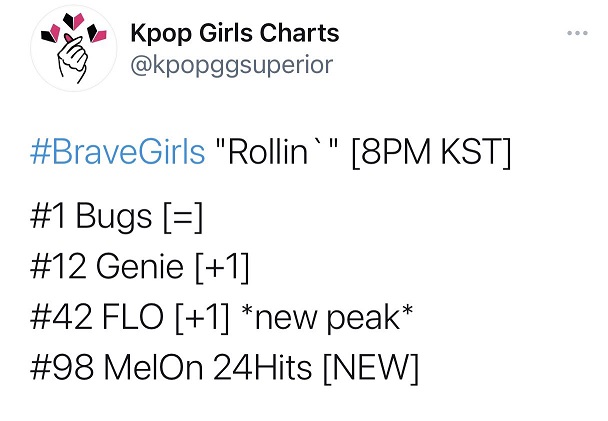This screenshot has height=421, width=608.
Task: Open the @kpopggsuperior handle
Action: (x=232, y=65)
